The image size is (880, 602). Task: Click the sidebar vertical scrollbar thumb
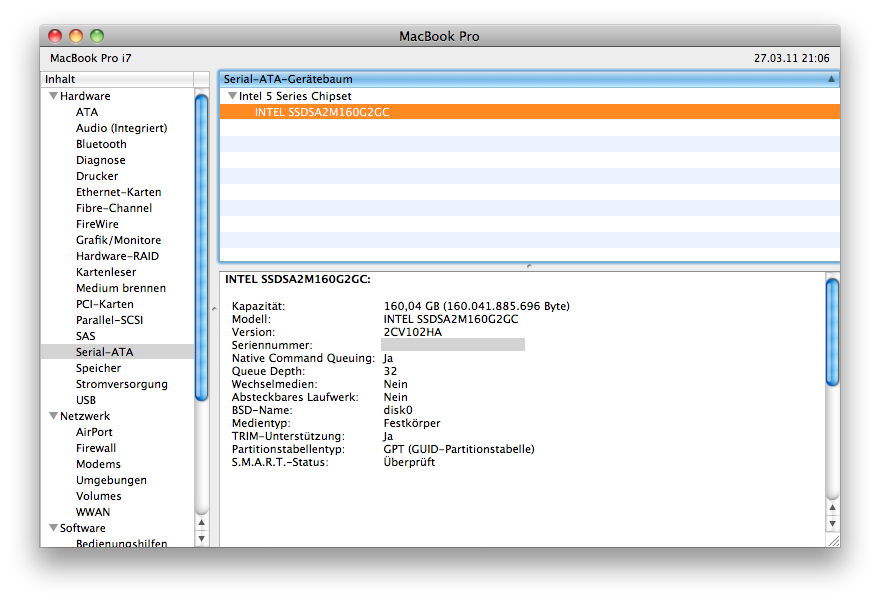click(201, 247)
